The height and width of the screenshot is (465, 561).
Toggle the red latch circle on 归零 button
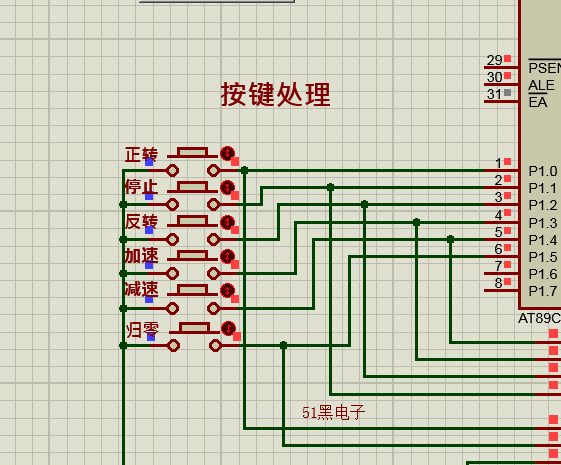(x=229, y=328)
